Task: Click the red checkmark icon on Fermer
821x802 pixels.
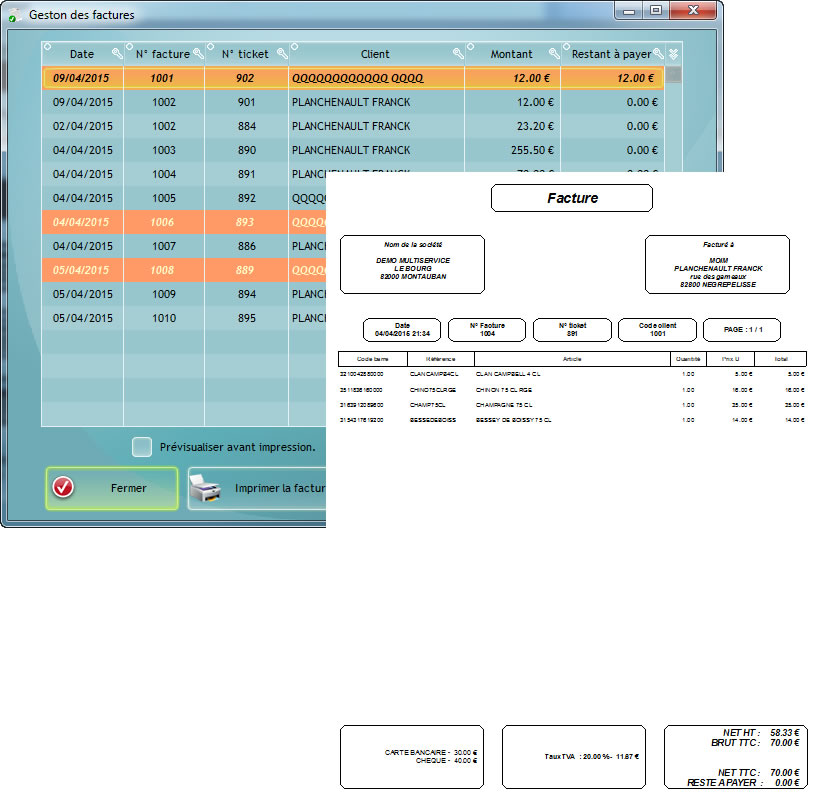Action: coord(64,488)
